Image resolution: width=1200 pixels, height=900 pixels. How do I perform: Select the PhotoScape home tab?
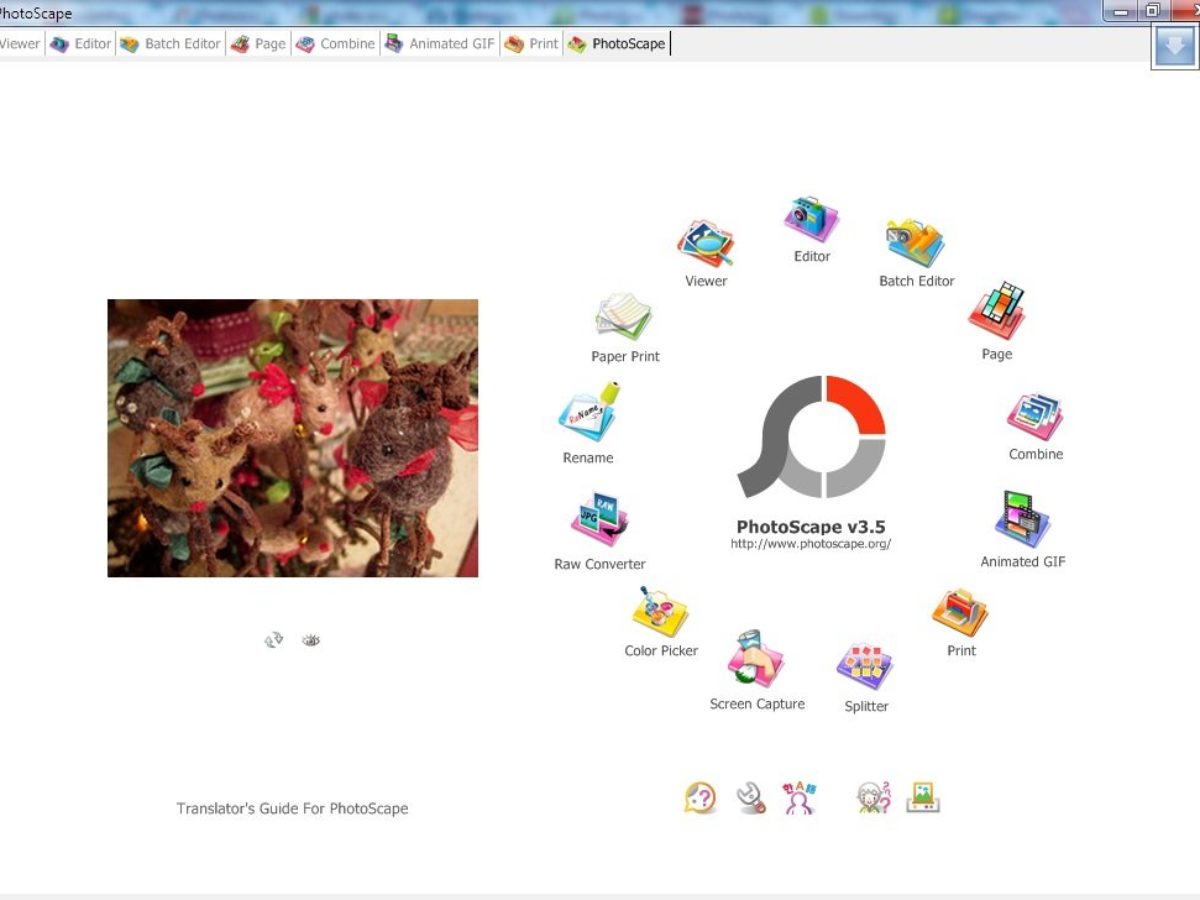pyautogui.click(x=617, y=44)
